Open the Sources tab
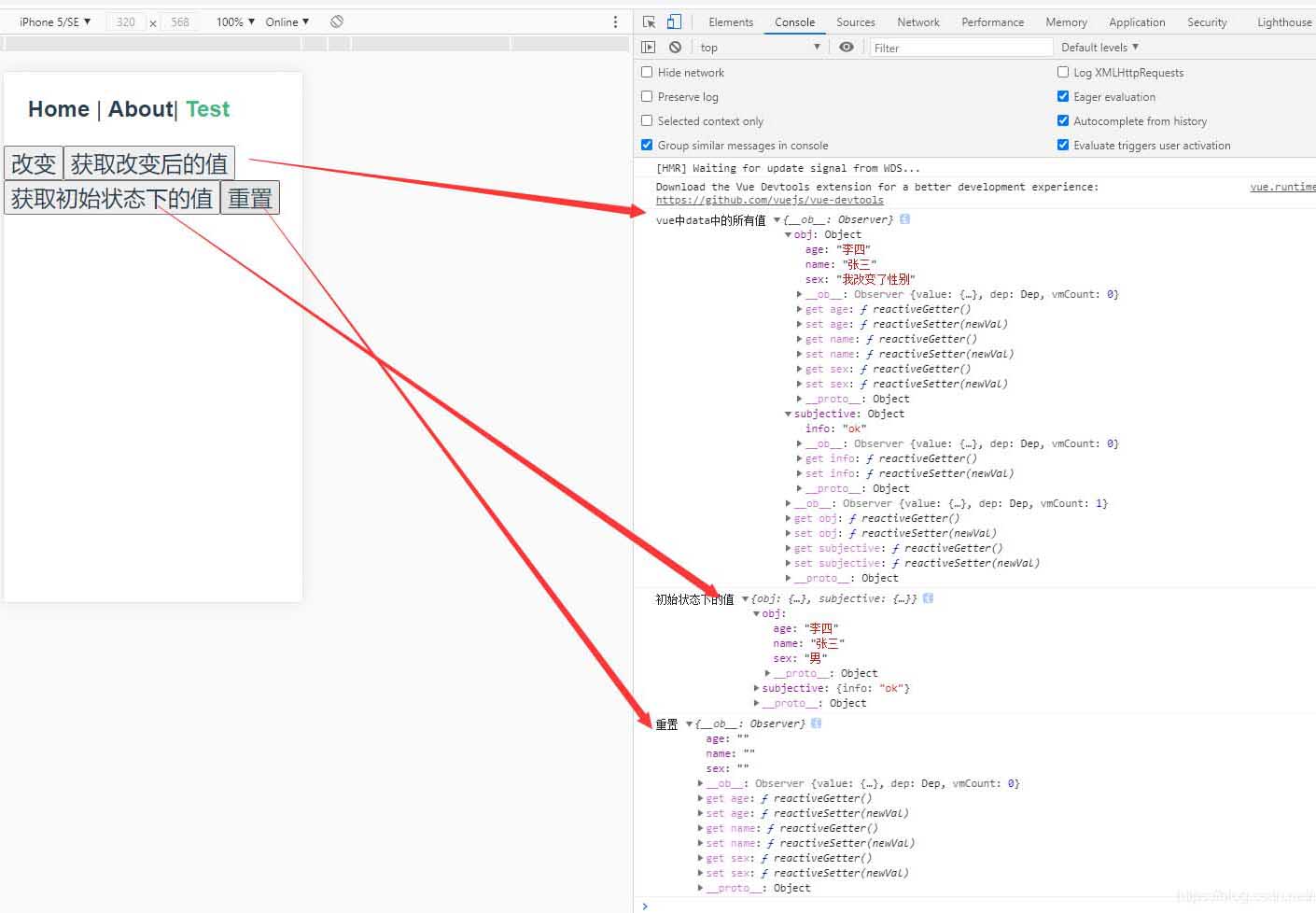The image size is (1316, 913). pyautogui.click(x=855, y=21)
